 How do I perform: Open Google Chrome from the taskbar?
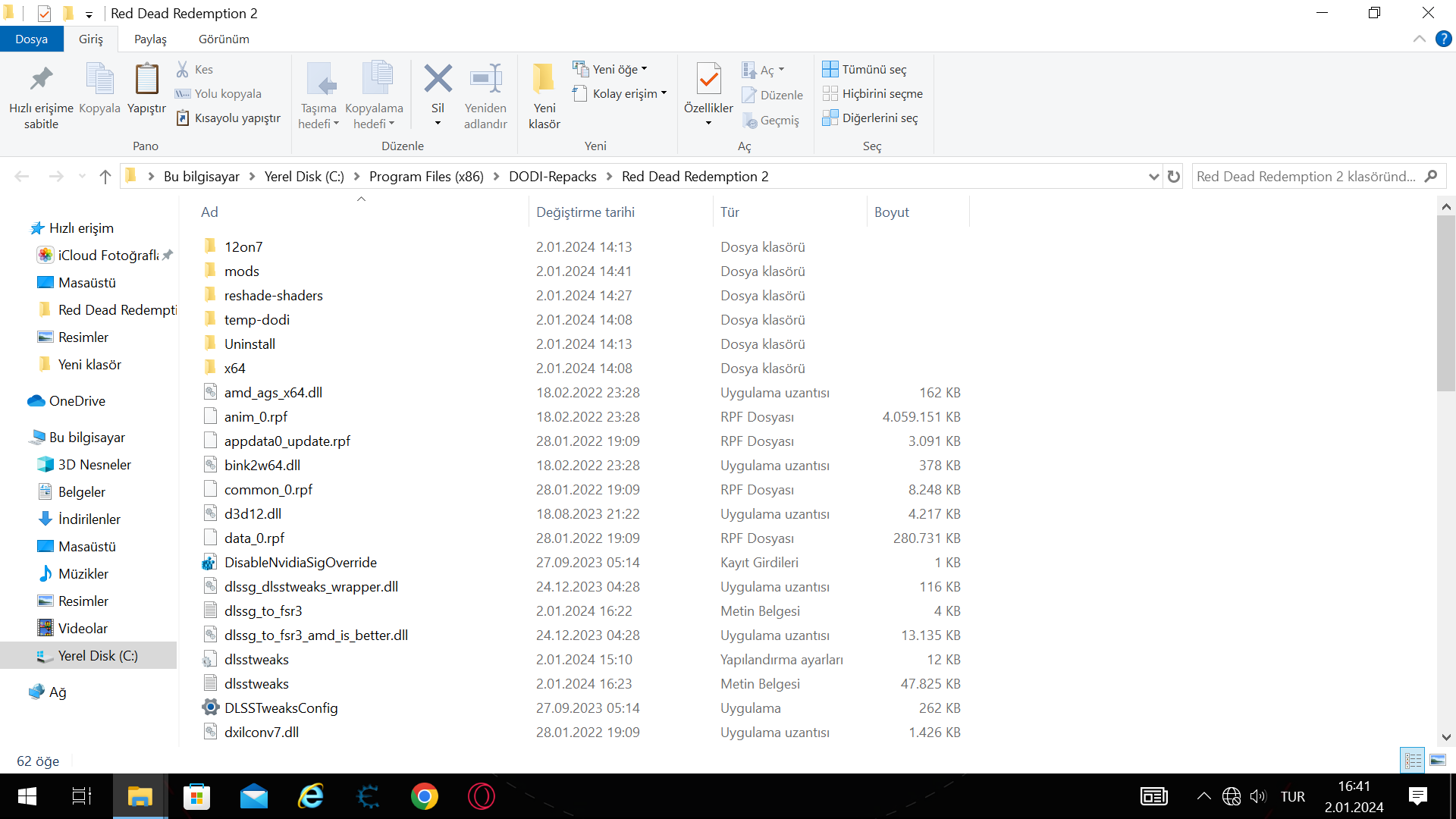point(424,796)
